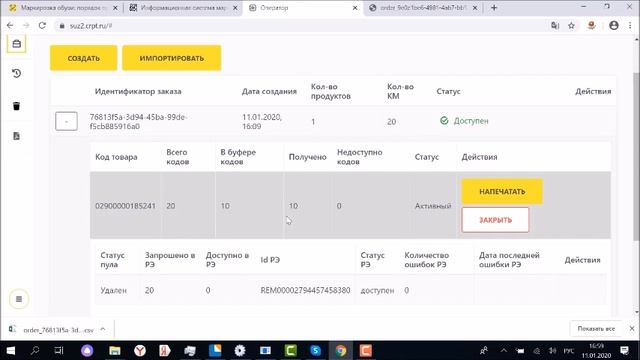640x360 pixels.
Task: Click the ИМПОРТИРОВАТЬ button
Action: click(x=172, y=58)
